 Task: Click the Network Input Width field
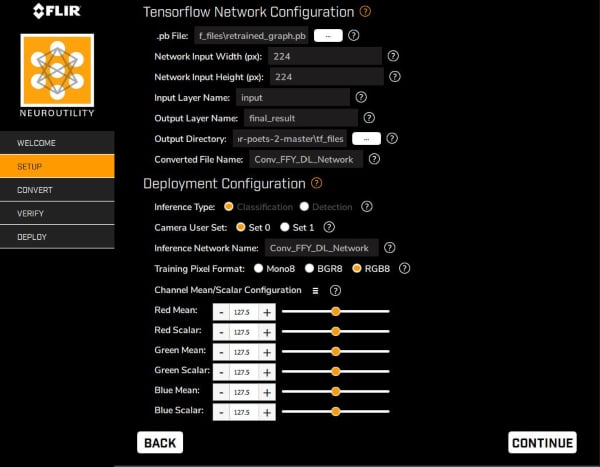pos(325,56)
